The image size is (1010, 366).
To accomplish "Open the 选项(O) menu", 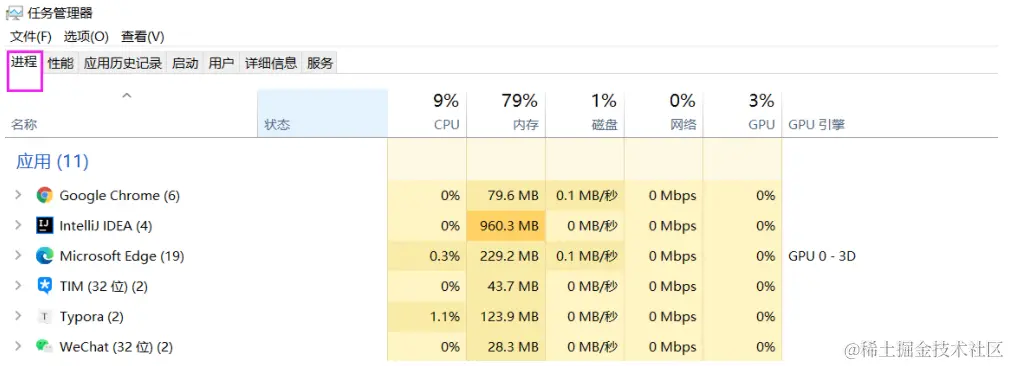I will [x=86, y=37].
